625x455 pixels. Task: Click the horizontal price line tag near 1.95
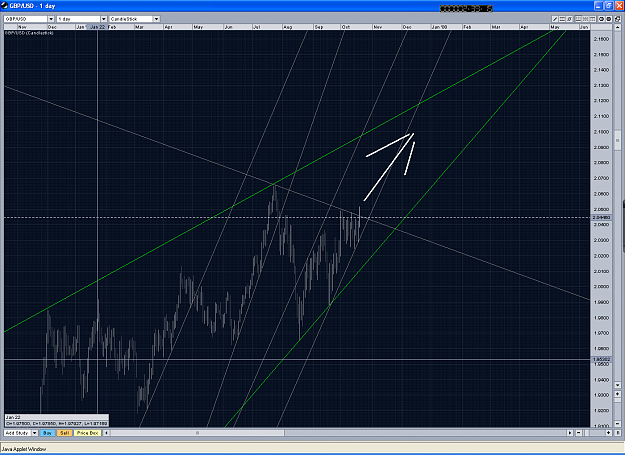(x=601, y=359)
